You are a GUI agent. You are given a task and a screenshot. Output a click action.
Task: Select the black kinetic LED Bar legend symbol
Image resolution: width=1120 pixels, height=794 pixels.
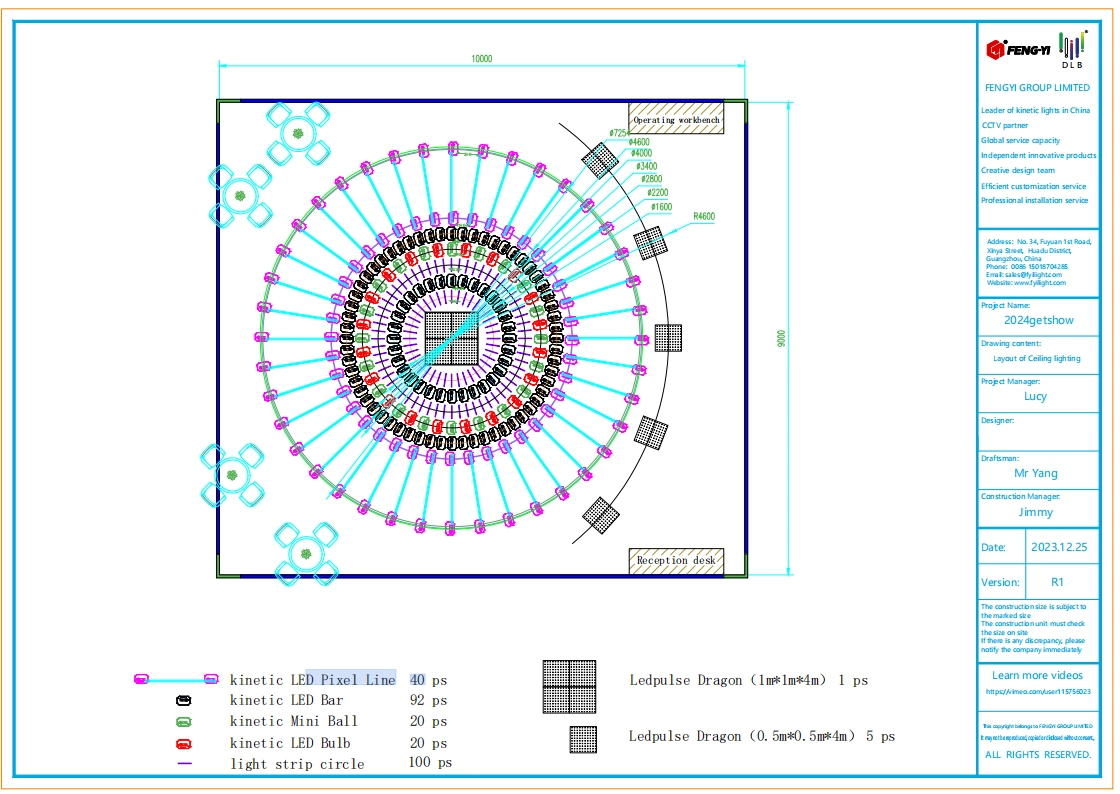click(183, 701)
